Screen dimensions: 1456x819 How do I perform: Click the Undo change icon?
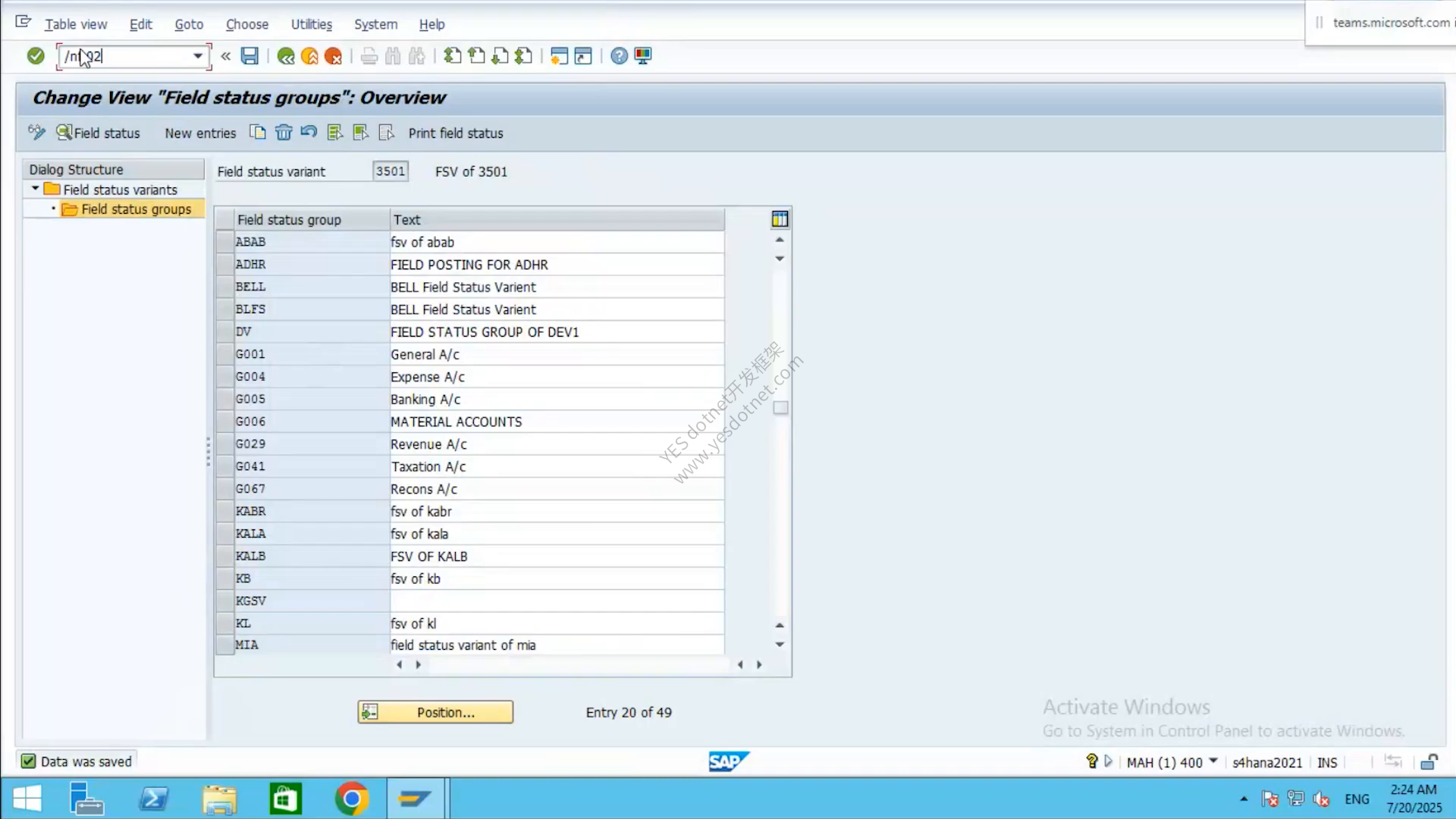(309, 133)
